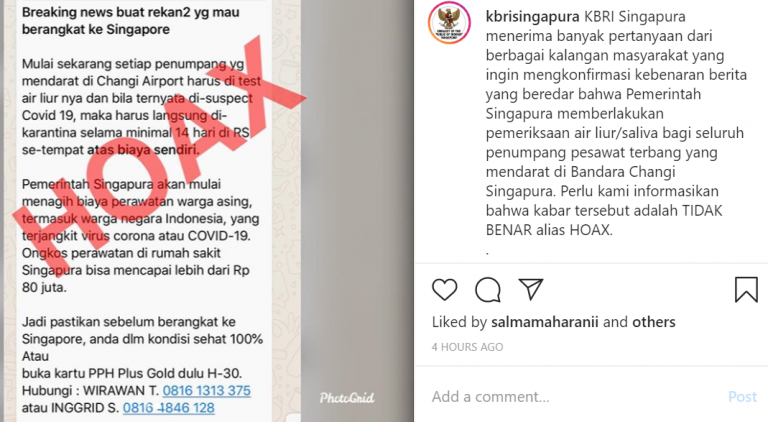The height and width of the screenshot is (422, 768).
Task: Save post with bookmark icon
Action: (746, 289)
